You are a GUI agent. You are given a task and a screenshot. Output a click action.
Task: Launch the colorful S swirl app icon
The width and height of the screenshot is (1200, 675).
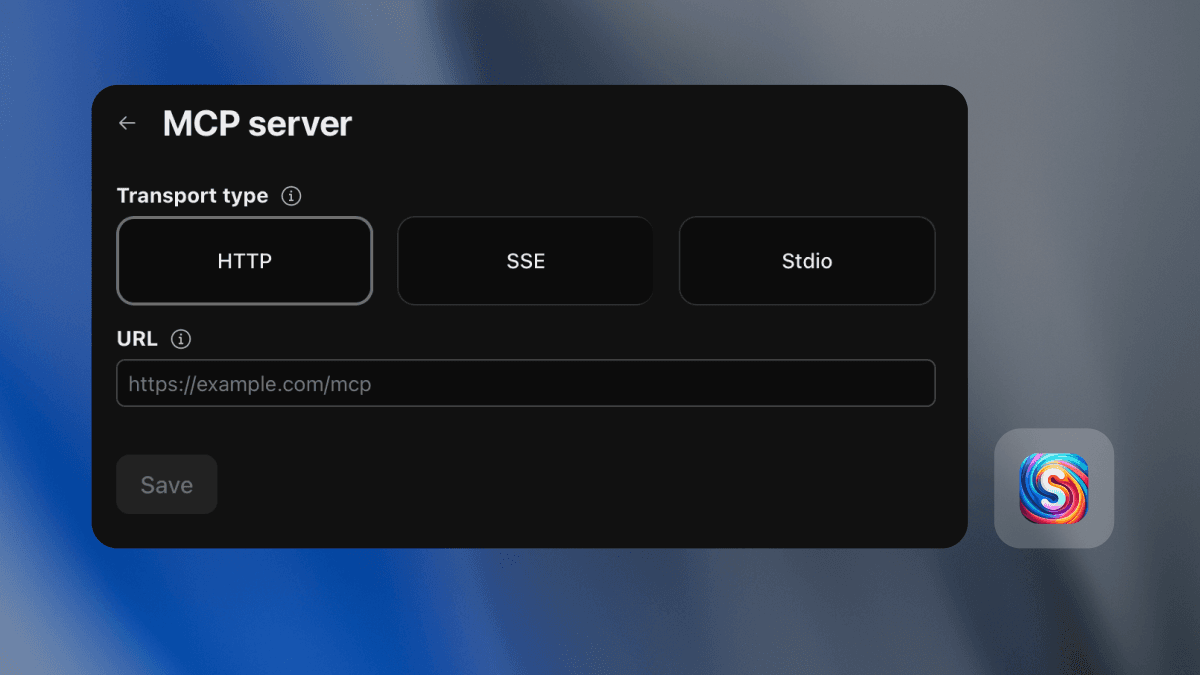[1054, 489]
